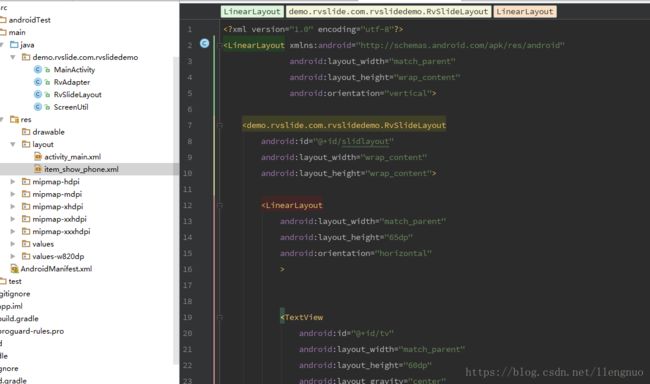
Task: Click the "utf-8" encoding value
Action: coord(377,29)
